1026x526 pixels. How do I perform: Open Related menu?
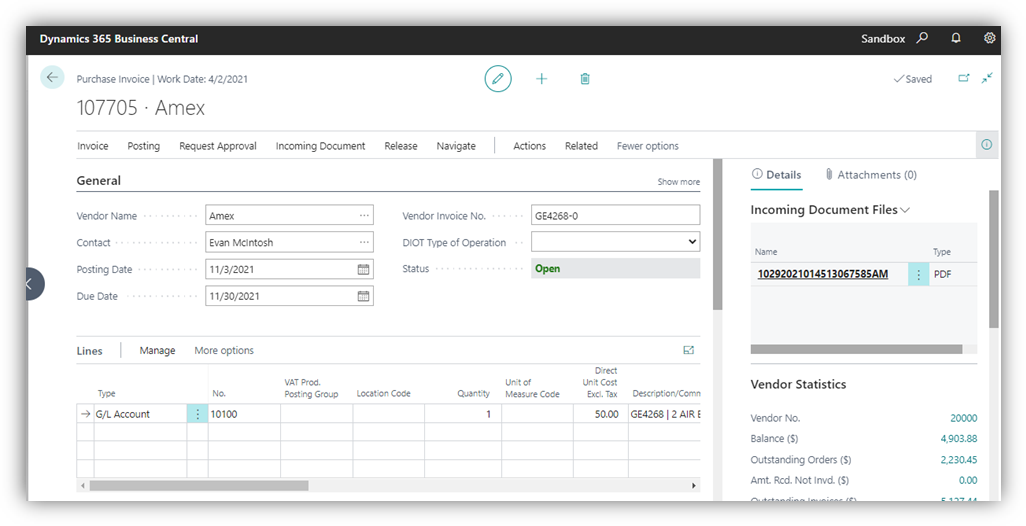click(581, 146)
